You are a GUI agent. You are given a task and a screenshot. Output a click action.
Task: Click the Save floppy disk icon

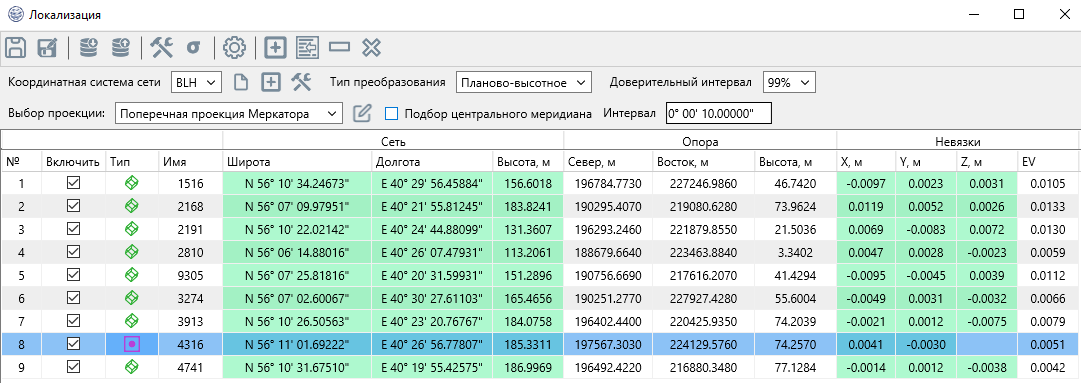coord(16,48)
